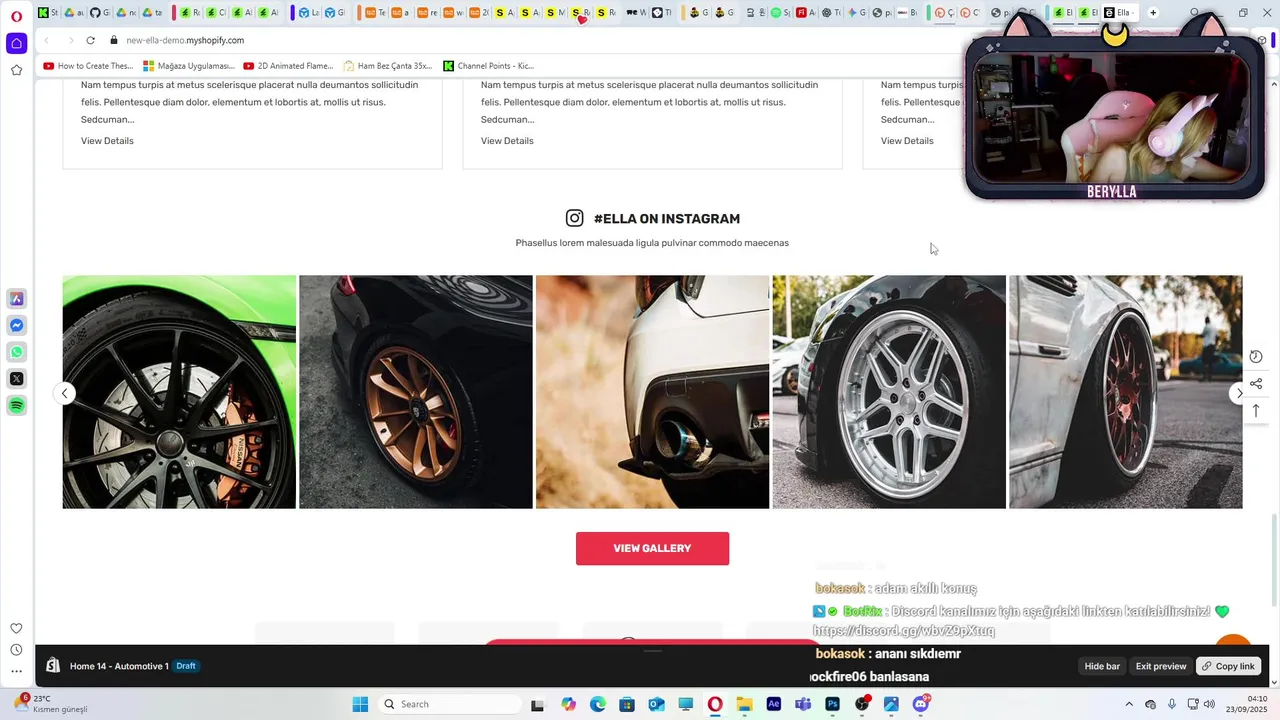Click the VIEW GALLERY button
The width and height of the screenshot is (1280, 720).
pyautogui.click(x=652, y=548)
